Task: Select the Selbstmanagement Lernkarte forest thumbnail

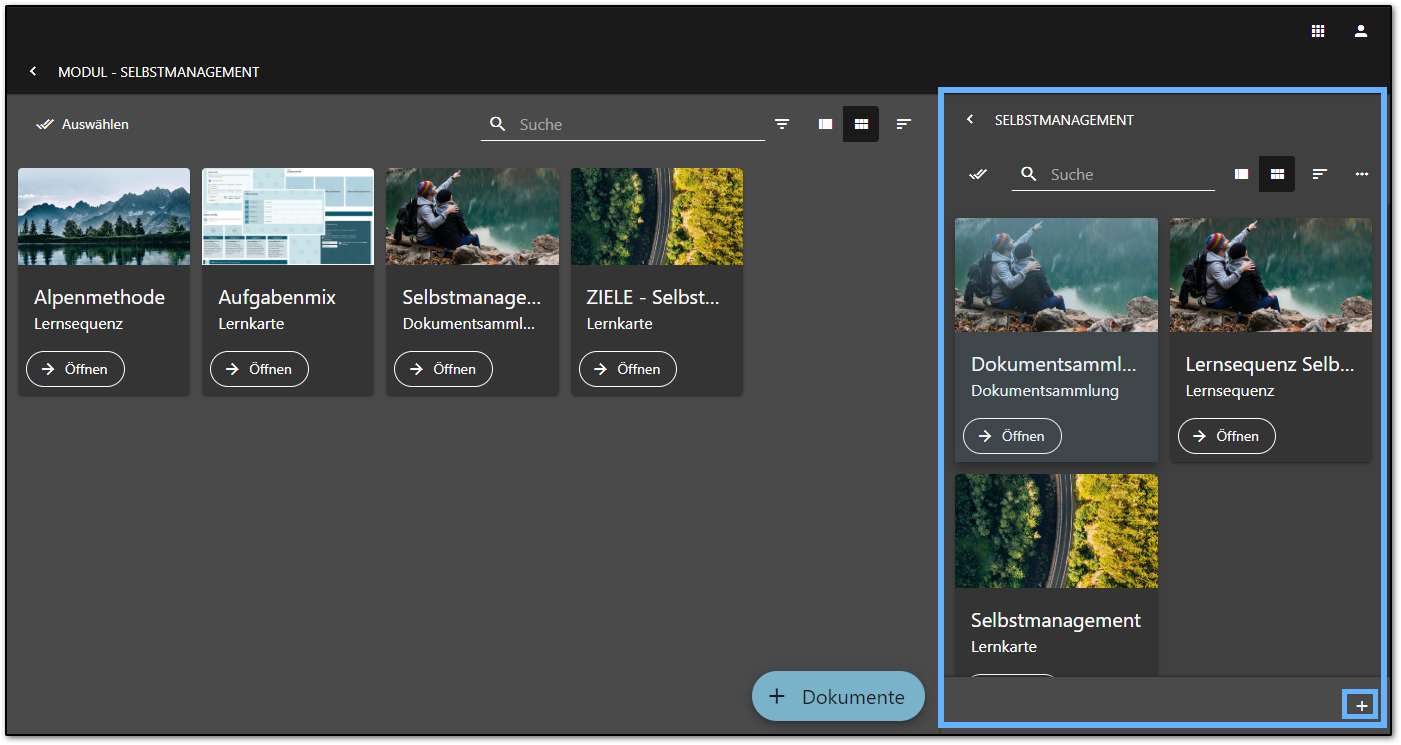Action: pyautogui.click(x=1056, y=531)
